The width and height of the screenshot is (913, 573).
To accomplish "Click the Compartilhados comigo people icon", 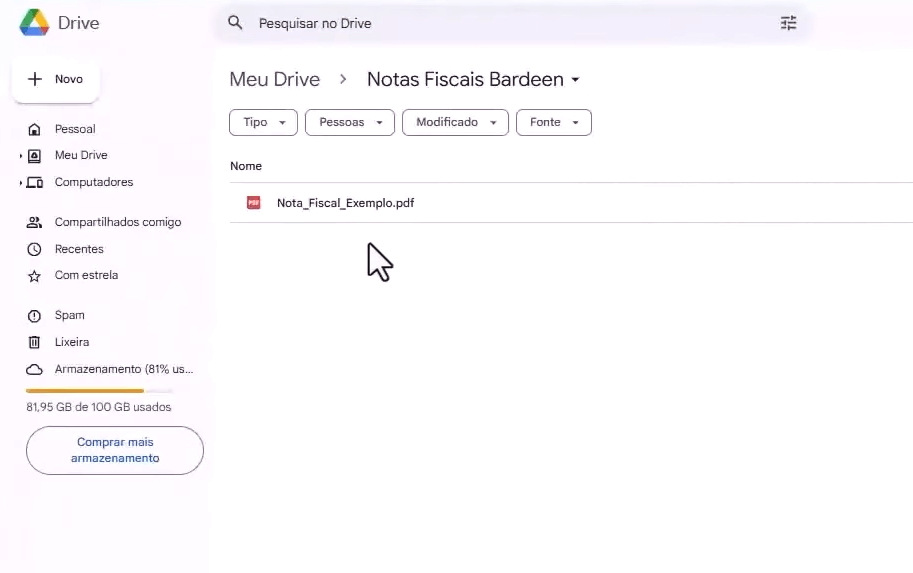I will pos(34,222).
